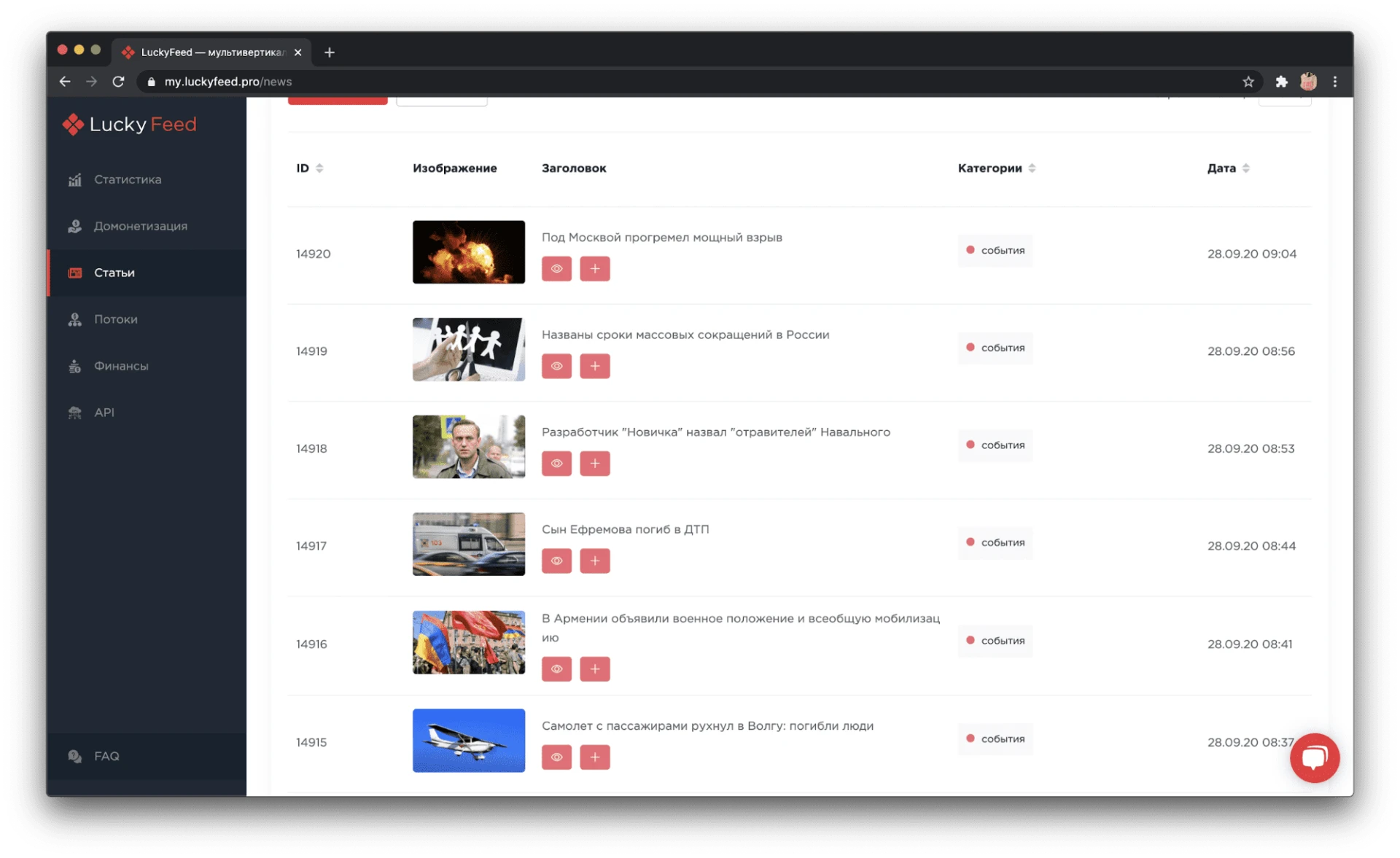Add article 14918 with plus button
The width and height of the screenshot is (1400, 858).
point(595,464)
